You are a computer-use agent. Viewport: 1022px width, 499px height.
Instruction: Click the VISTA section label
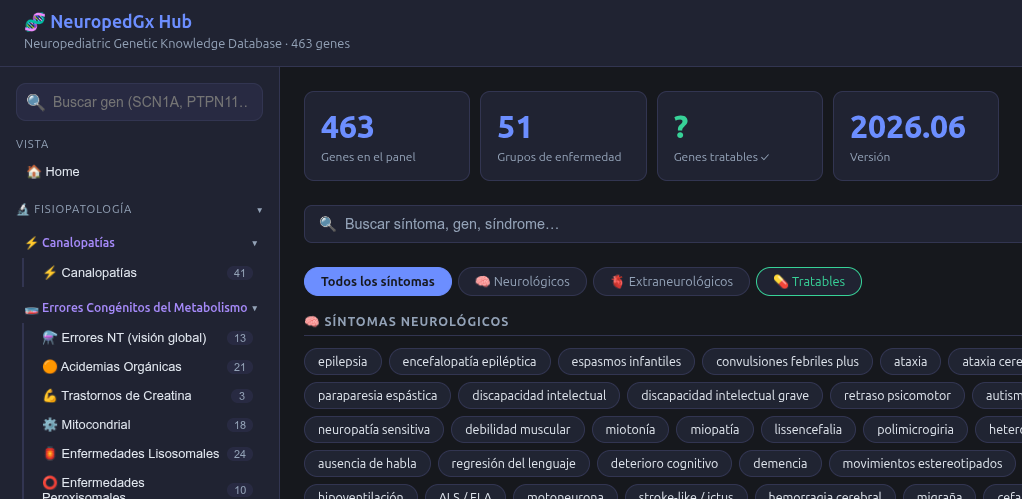pyautogui.click(x=33, y=144)
